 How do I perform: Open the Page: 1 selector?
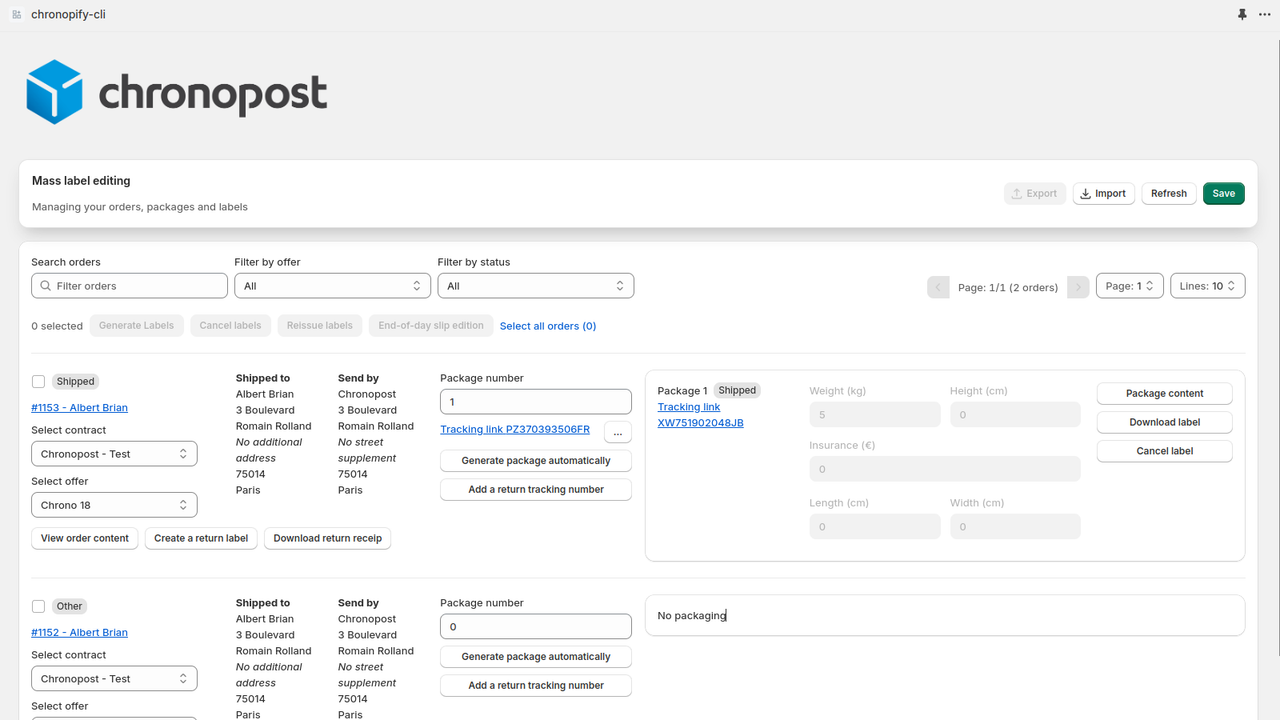click(1129, 286)
